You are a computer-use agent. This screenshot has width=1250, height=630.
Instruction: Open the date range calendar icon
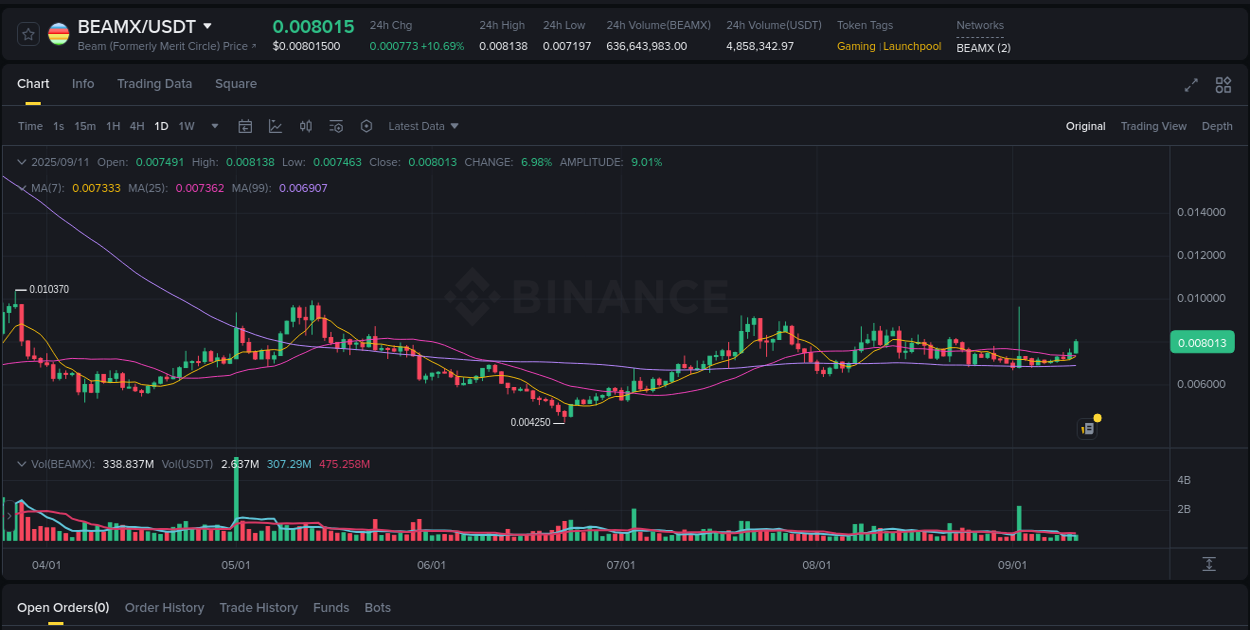point(246,126)
